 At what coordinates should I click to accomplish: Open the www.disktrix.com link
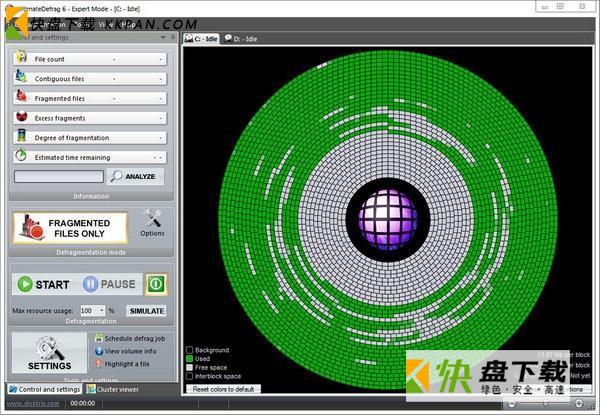point(33,403)
